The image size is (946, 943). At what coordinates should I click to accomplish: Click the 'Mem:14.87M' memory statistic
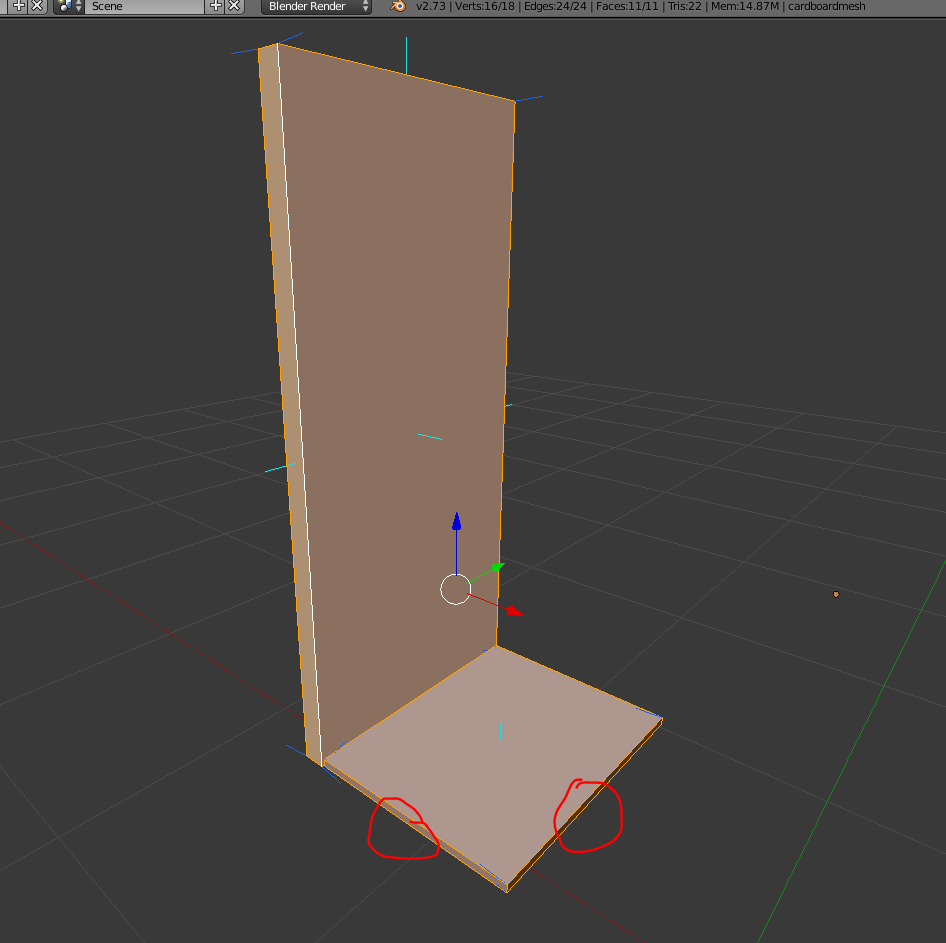pyautogui.click(x=744, y=6)
